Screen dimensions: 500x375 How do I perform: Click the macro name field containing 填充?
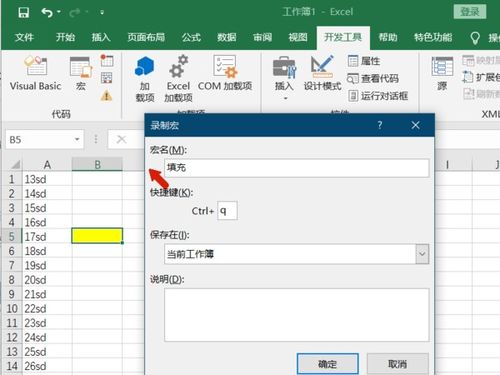(x=296, y=168)
